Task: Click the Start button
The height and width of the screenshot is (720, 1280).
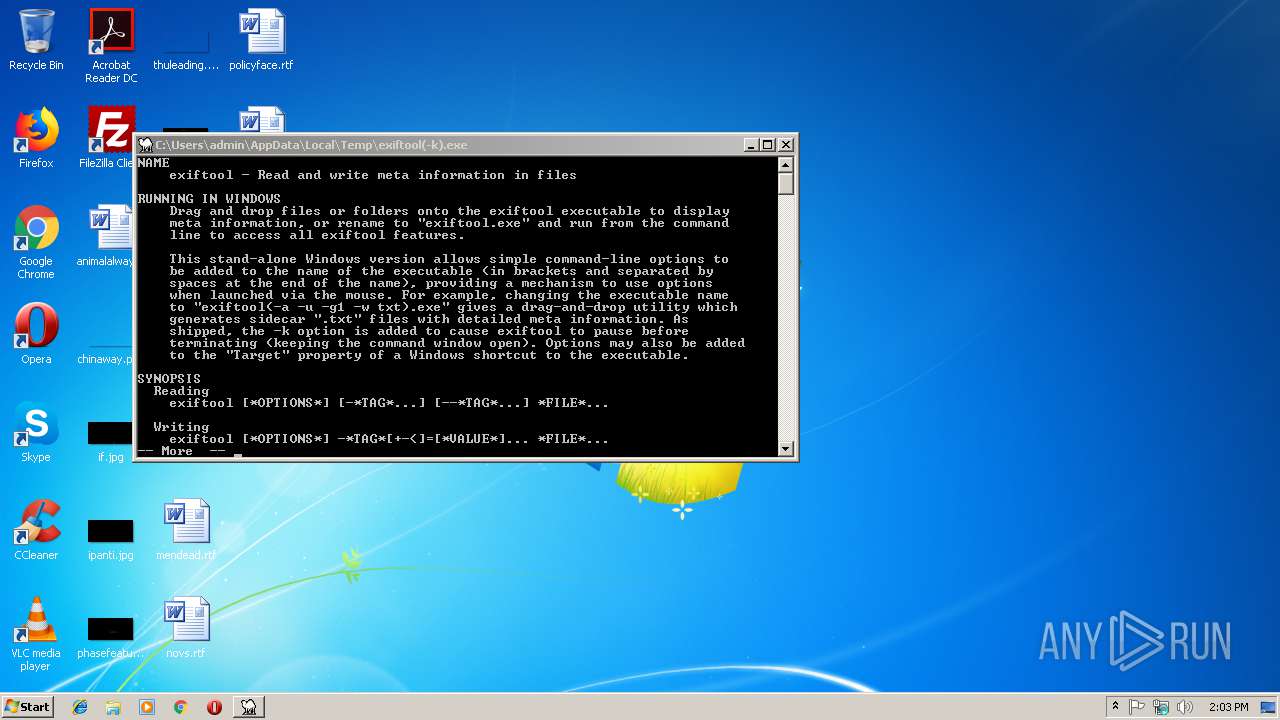Action: (28, 707)
